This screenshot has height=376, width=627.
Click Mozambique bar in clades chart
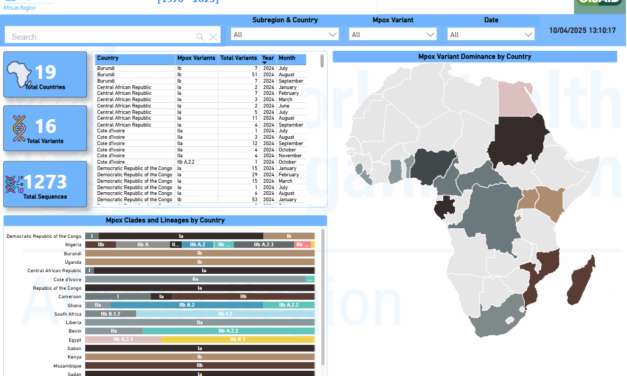pyautogui.click(x=200, y=366)
